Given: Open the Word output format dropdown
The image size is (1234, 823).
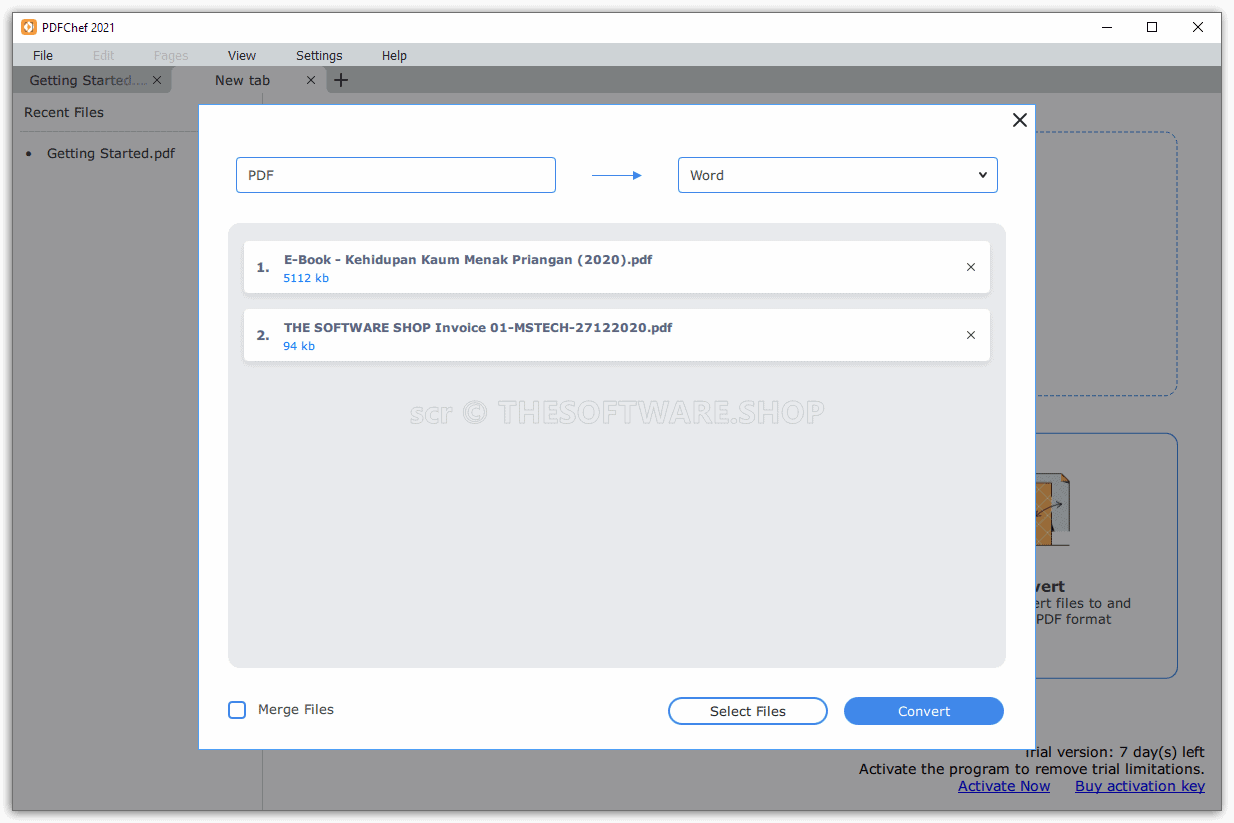Looking at the screenshot, I should [838, 175].
